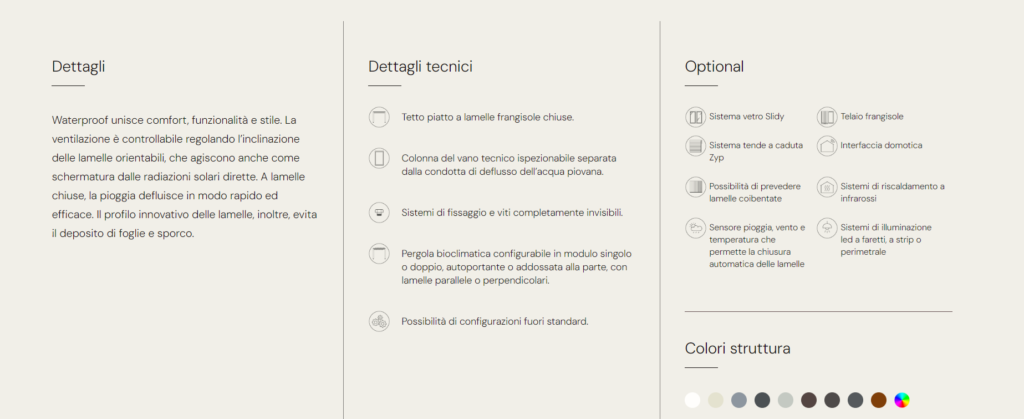Select the Sistema tende a caduta Zyp icon
This screenshot has width=1024, height=419.
(x=695, y=146)
